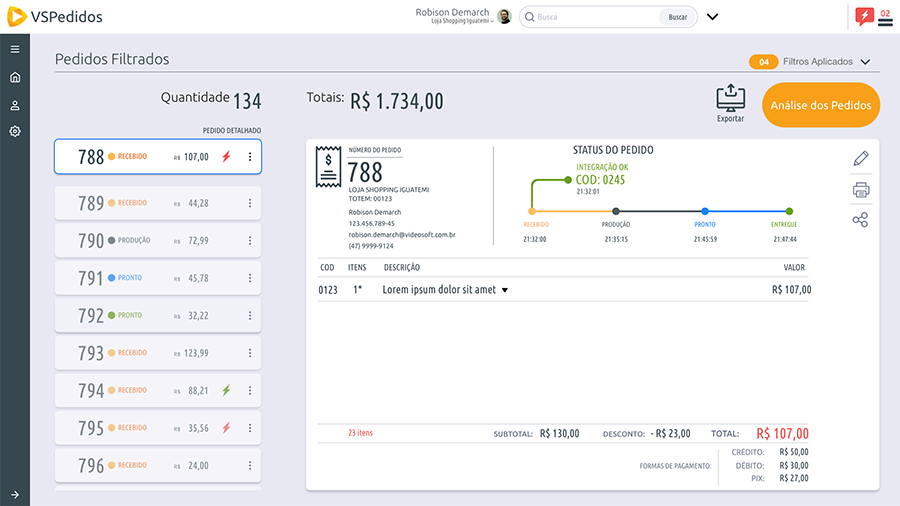Screen dimensions: 900x506
Task: Open the red lightning notifications icon
Action: tap(864, 16)
